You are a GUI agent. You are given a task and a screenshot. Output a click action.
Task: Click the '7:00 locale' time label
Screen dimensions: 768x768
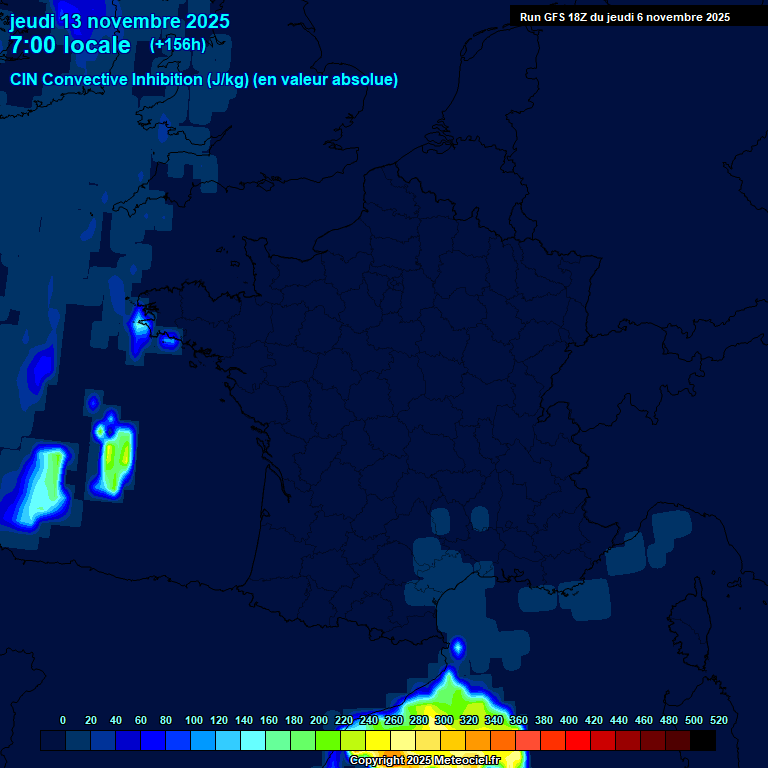pos(71,45)
